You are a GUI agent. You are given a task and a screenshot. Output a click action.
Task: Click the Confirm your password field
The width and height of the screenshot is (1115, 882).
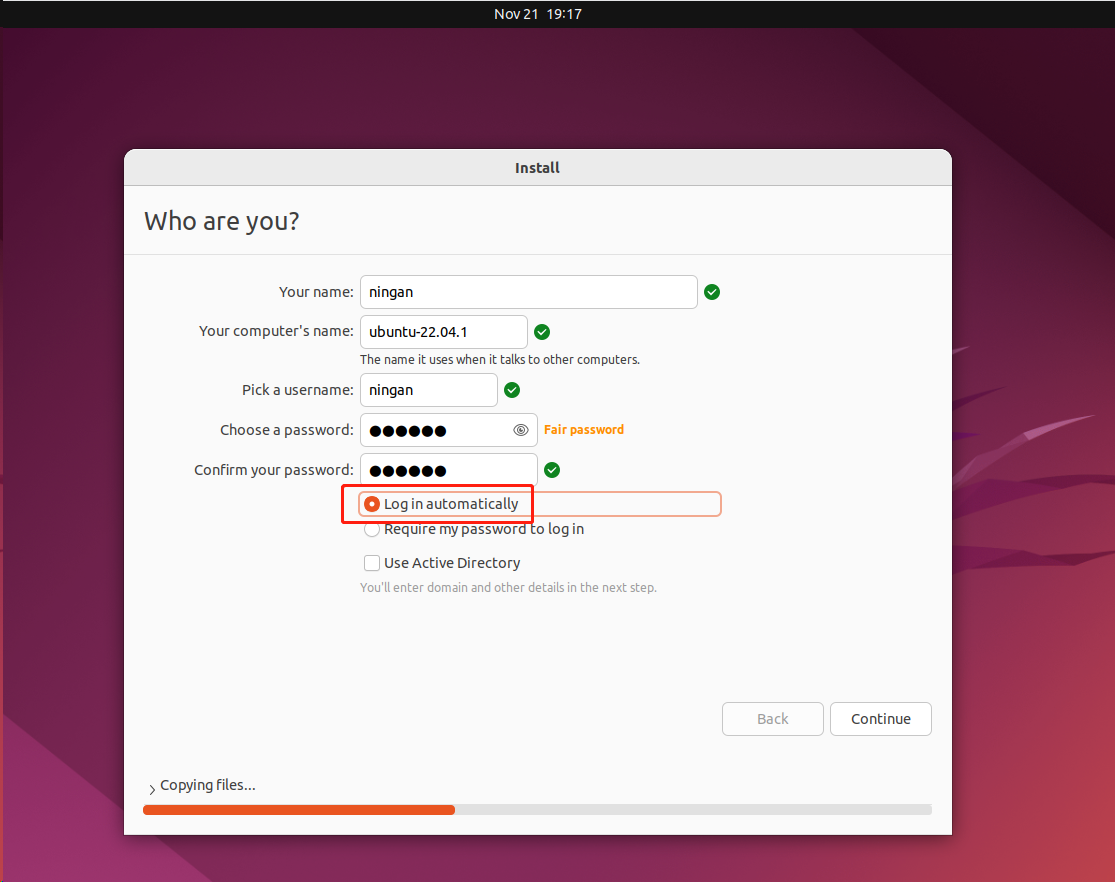click(x=449, y=470)
